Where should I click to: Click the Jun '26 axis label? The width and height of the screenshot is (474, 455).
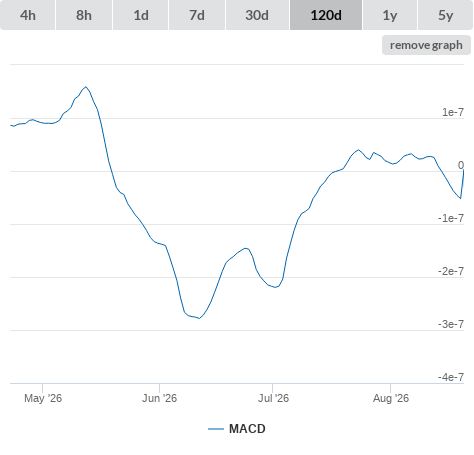coord(159,398)
